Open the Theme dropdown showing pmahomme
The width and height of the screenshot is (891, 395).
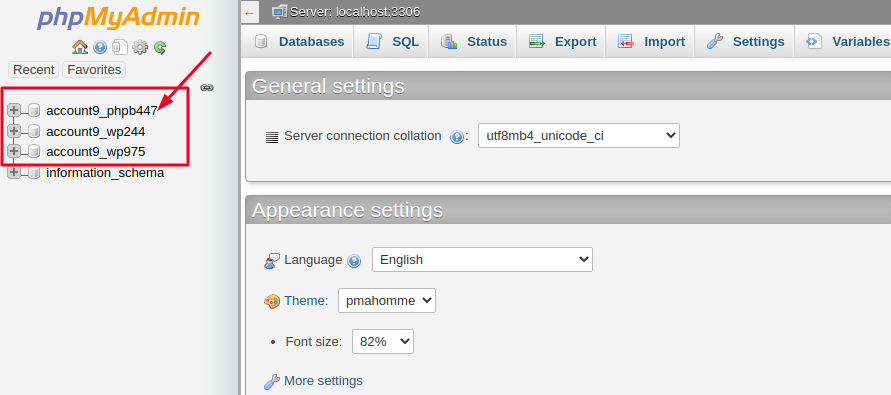point(386,301)
